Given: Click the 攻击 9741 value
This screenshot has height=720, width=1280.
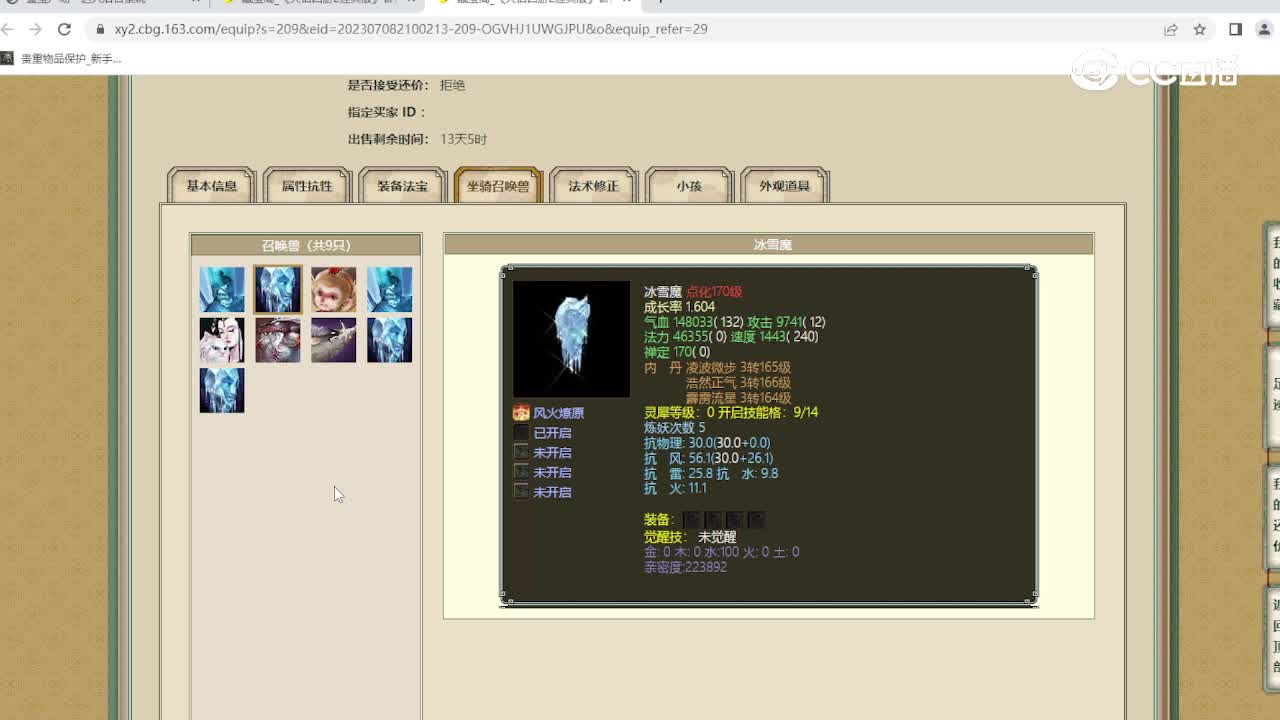Looking at the screenshot, I should click(x=787, y=322).
